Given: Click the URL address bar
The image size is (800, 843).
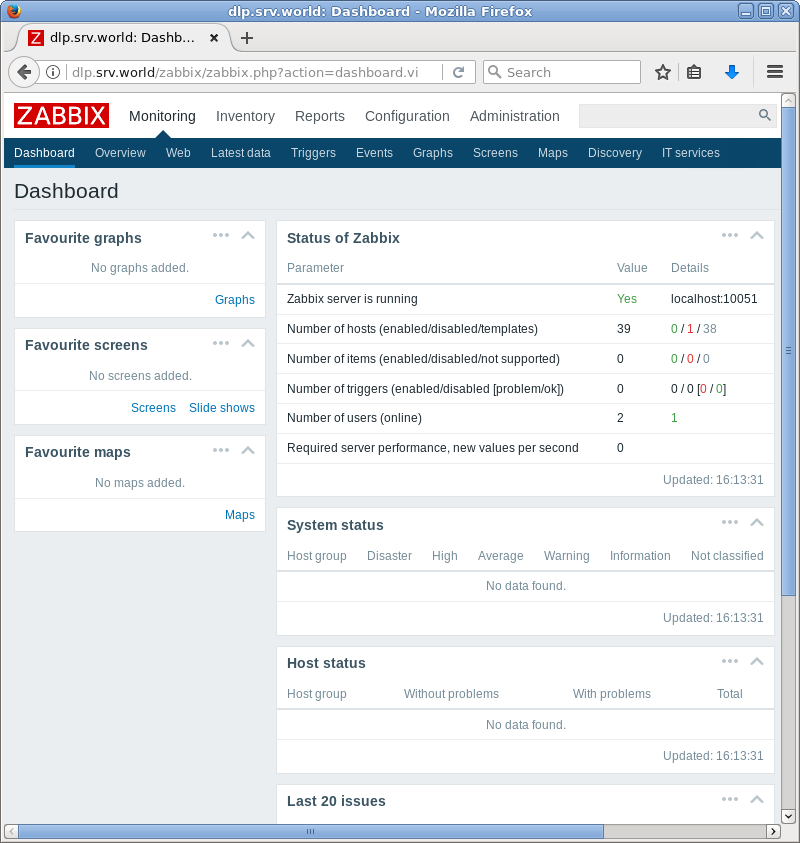Looking at the screenshot, I should 253,72.
